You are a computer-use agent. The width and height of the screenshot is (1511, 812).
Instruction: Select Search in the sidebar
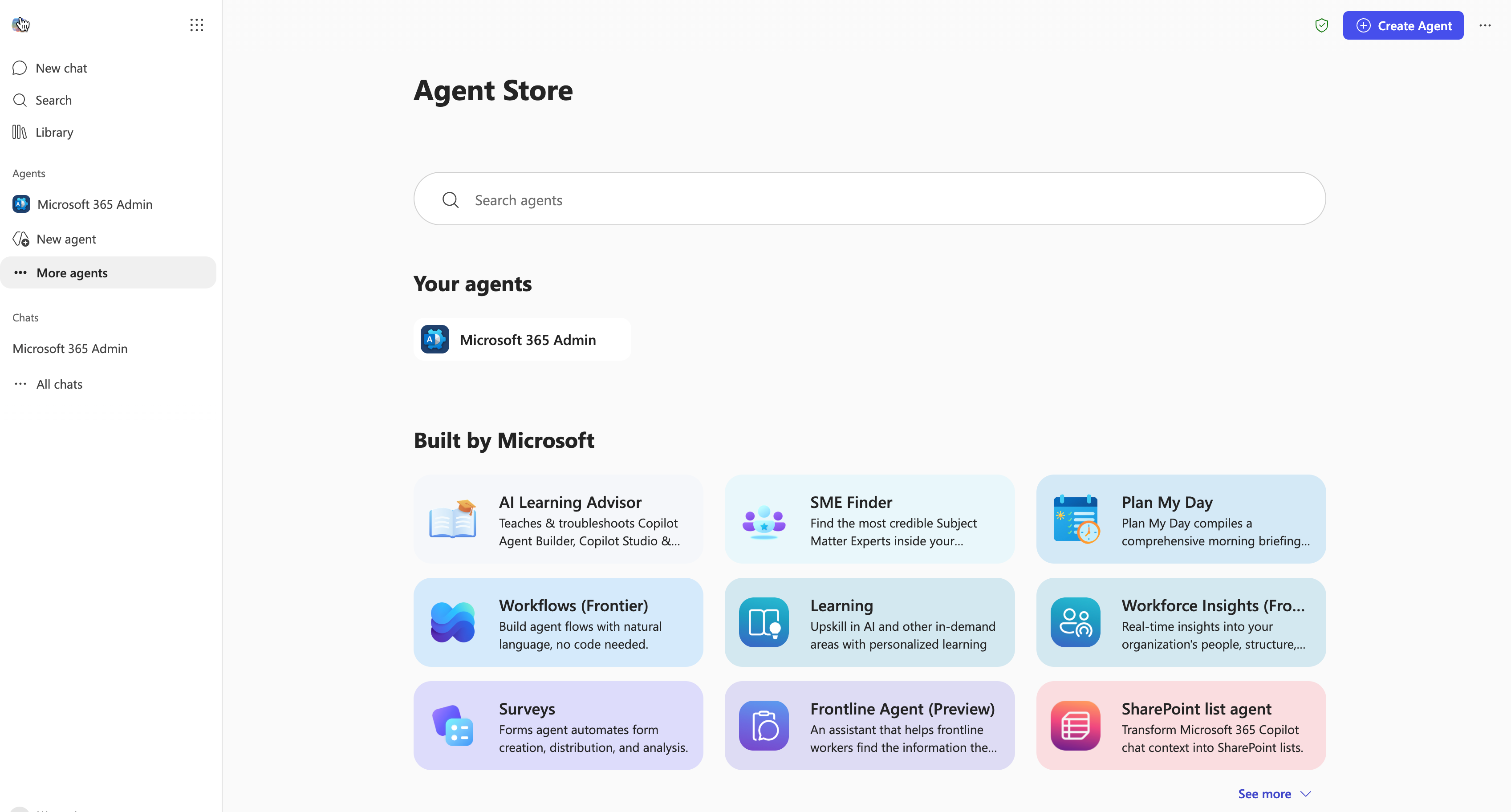tap(109, 100)
